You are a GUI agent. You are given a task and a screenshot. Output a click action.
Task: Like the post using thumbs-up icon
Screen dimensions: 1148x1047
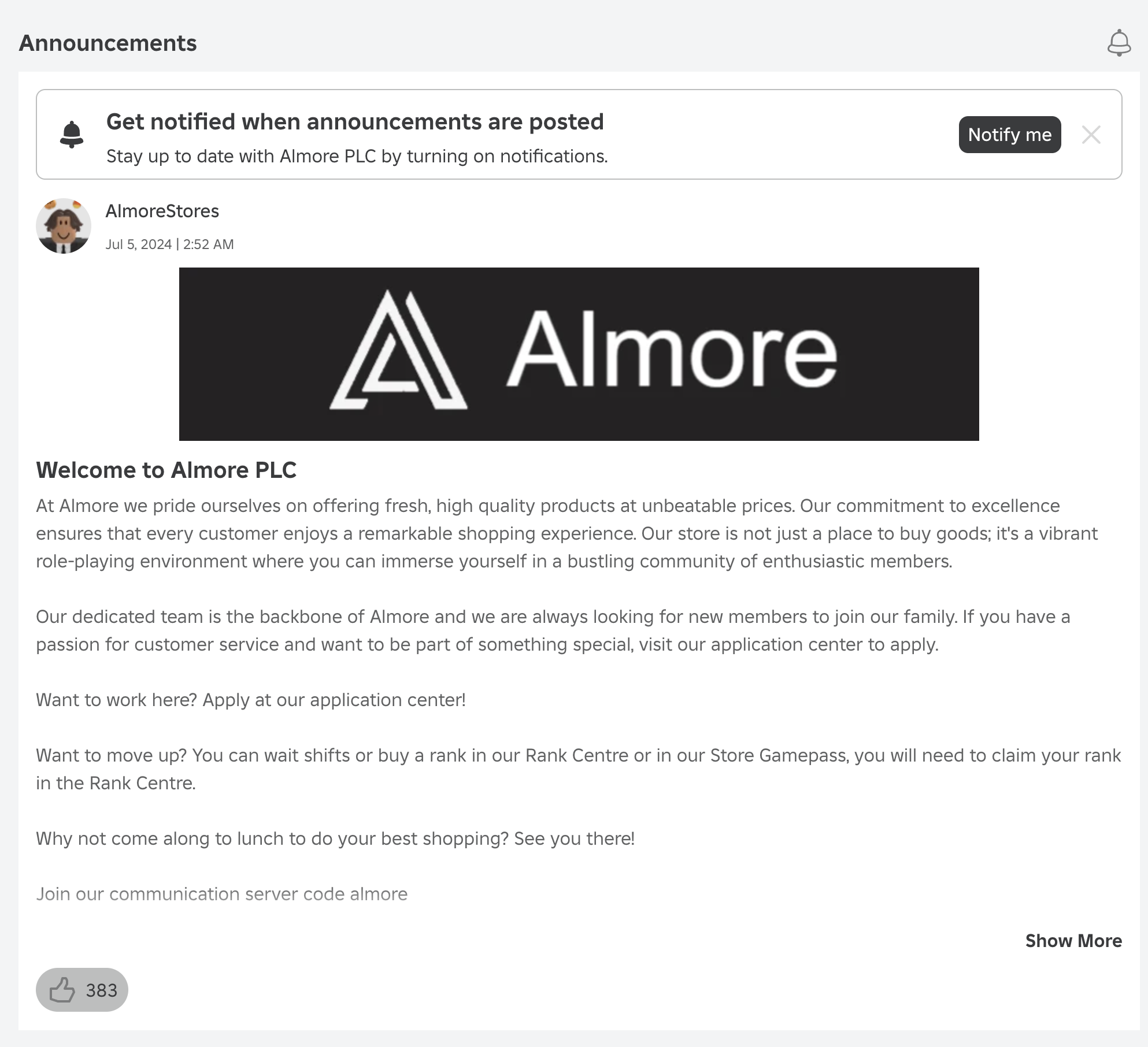[x=62, y=990]
